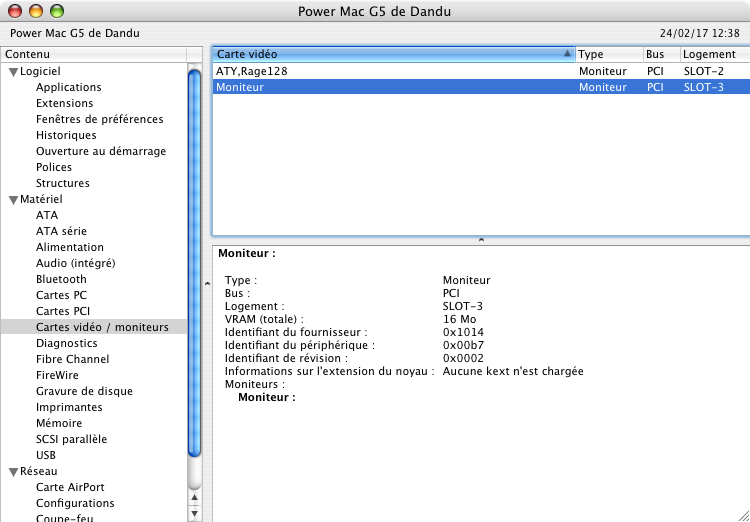Click the yellow minimize window button

(x=36, y=11)
